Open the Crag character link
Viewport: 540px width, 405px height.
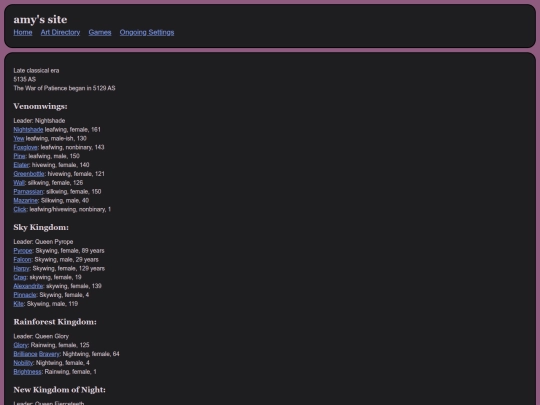[20, 277]
